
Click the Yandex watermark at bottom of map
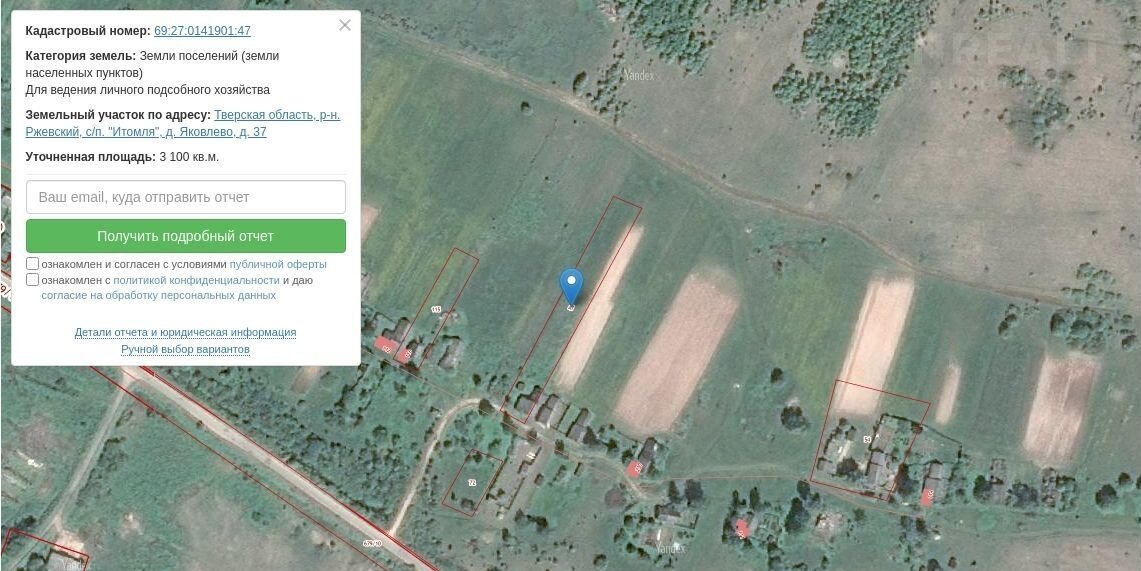[669, 548]
